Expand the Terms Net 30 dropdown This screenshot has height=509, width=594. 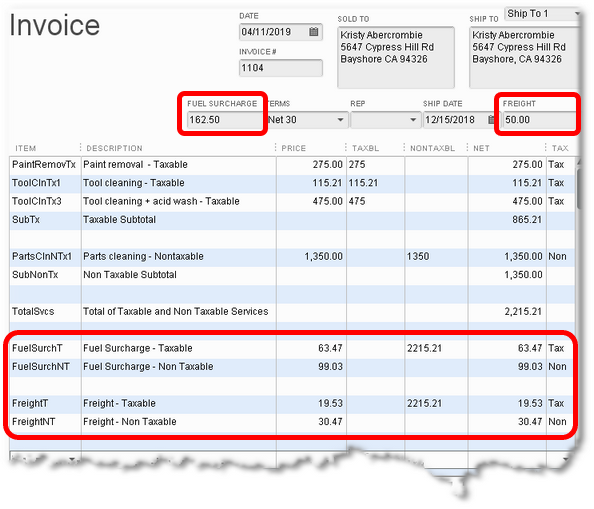pos(340,120)
